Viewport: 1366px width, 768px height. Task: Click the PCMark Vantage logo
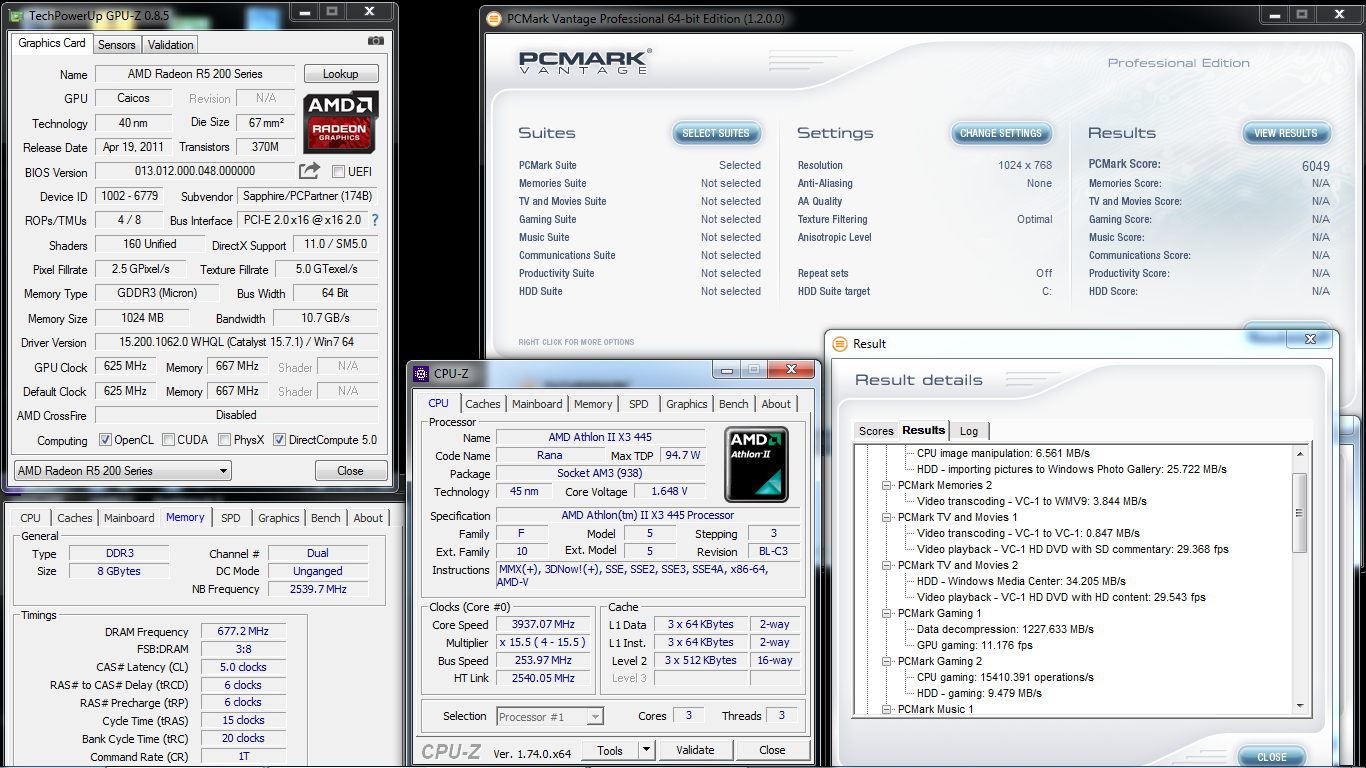[x=585, y=61]
